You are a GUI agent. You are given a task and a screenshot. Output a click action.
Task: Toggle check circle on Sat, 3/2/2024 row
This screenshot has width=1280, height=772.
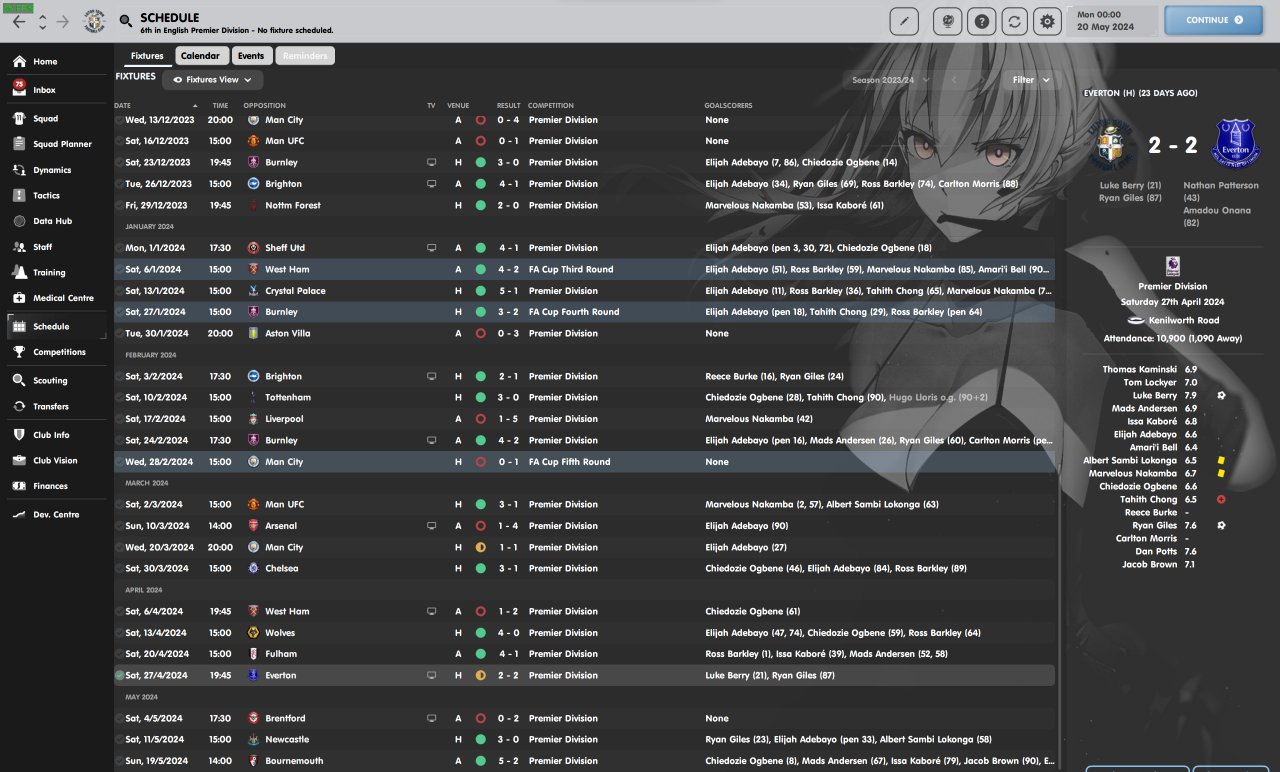(x=119, y=376)
